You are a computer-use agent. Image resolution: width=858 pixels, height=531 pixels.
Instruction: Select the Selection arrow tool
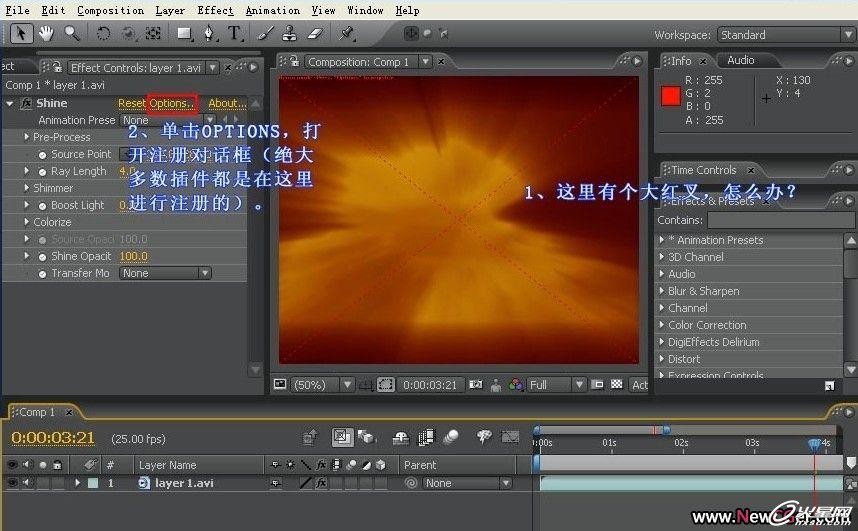click(21, 34)
